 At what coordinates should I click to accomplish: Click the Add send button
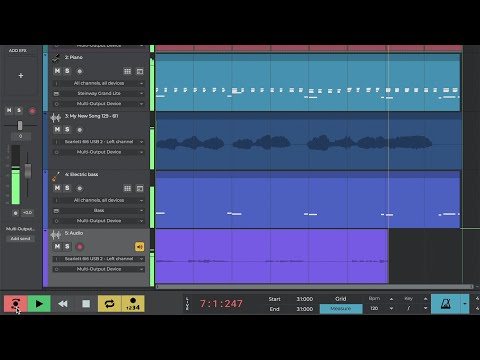20,239
